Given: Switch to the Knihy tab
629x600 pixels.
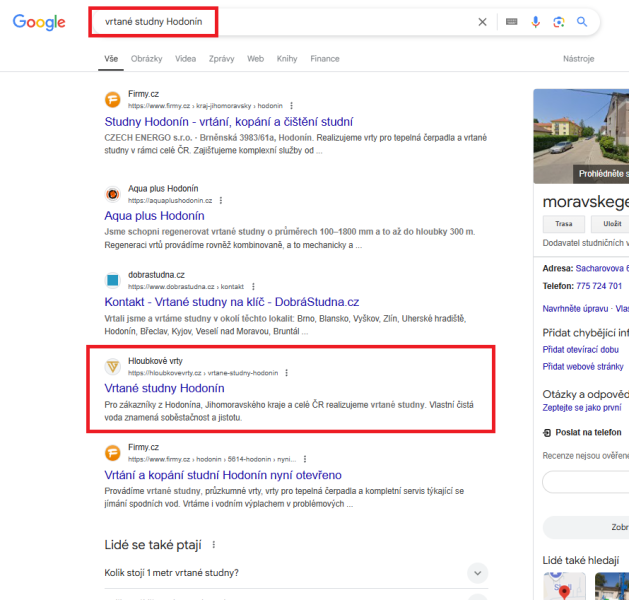Looking at the screenshot, I should (287, 59).
